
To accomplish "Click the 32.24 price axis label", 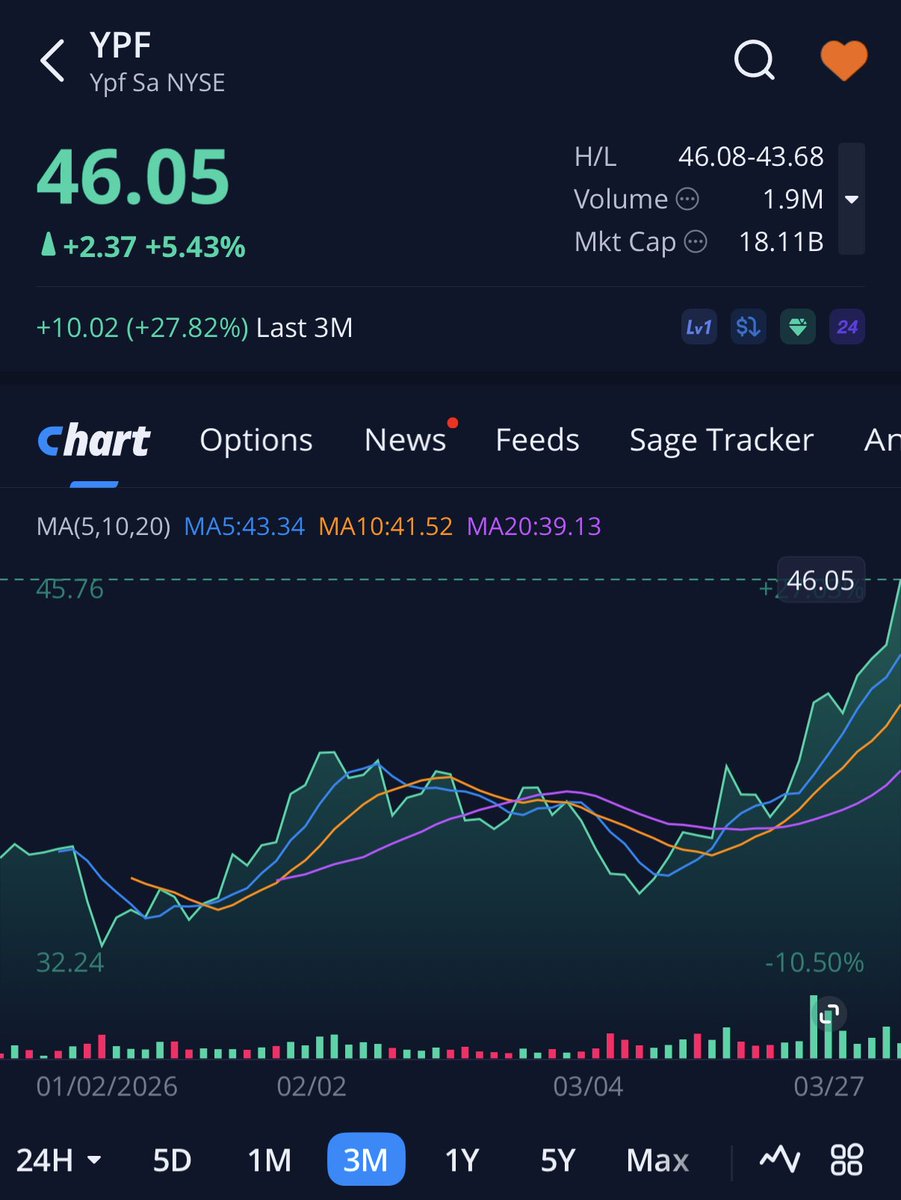I will (x=70, y=963).
